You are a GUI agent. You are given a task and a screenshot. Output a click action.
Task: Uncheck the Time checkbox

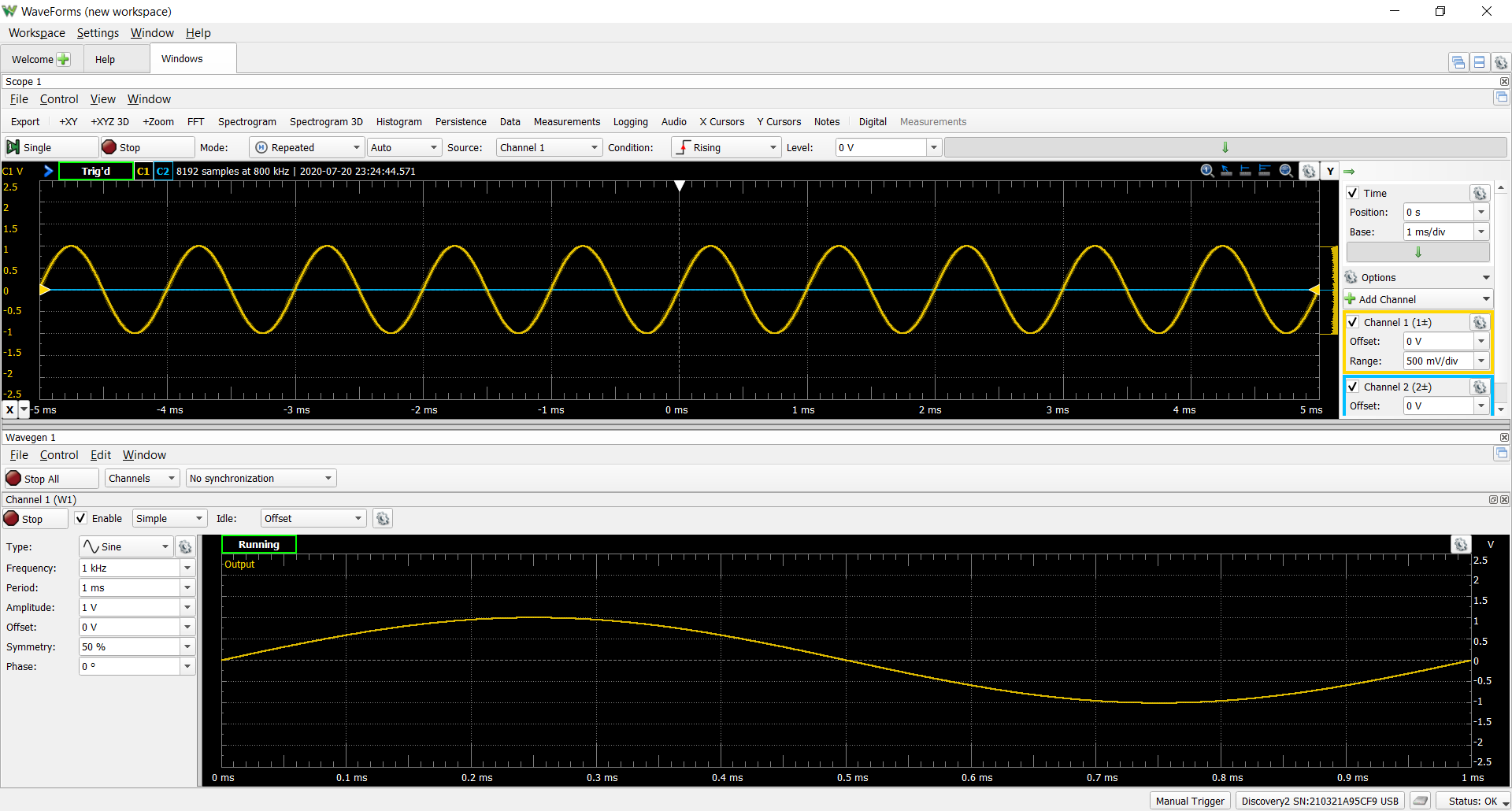(1353, 193)
